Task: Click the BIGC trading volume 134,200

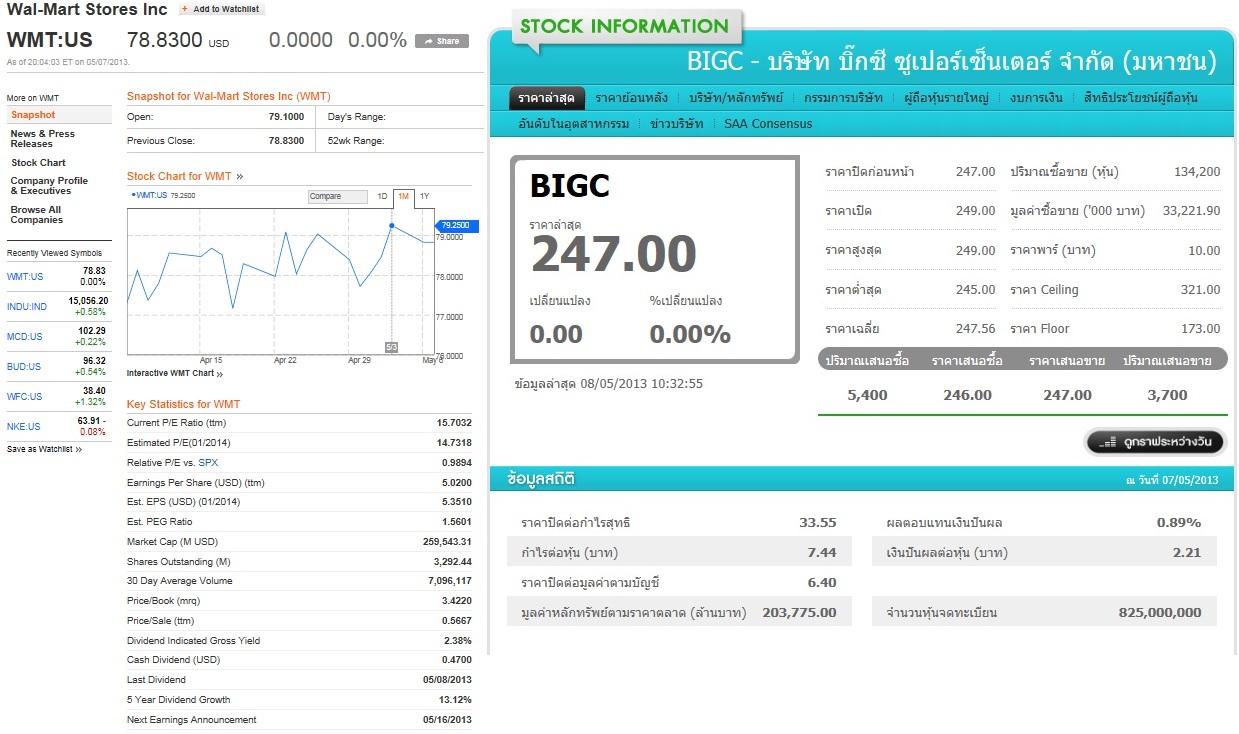Action: [1197, 172]
